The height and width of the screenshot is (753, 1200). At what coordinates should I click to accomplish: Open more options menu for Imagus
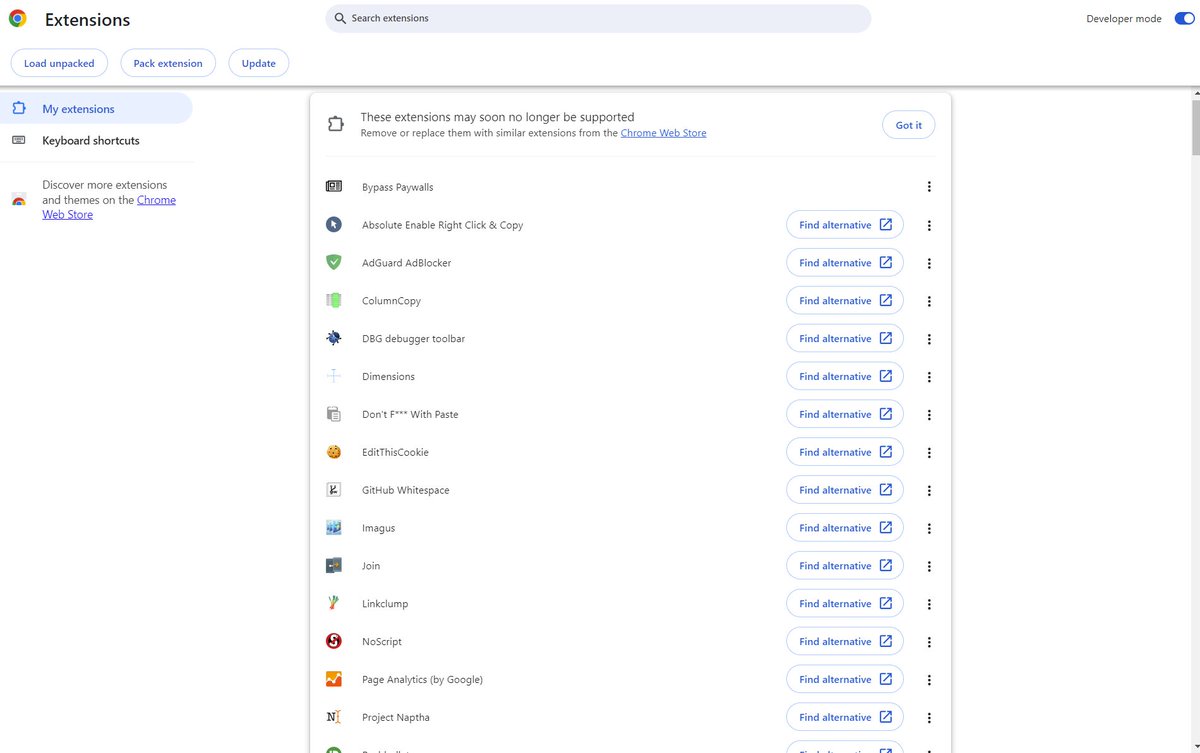(x=929, y=528)
